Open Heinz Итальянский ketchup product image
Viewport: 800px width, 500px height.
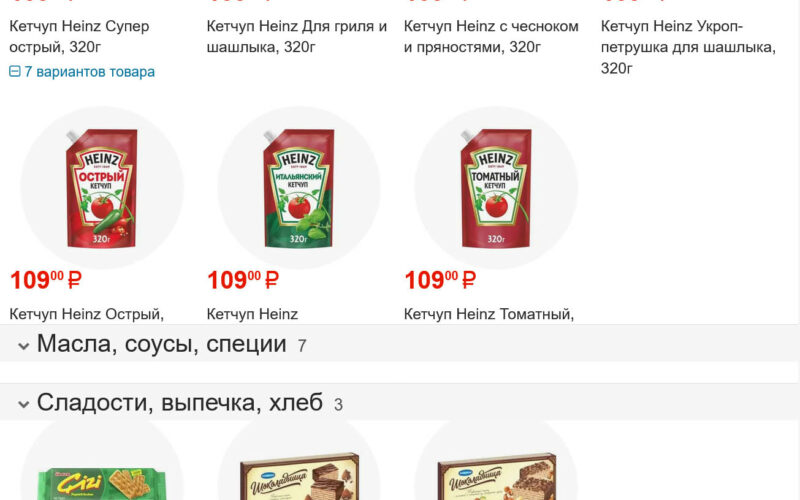tap(299, 188)
